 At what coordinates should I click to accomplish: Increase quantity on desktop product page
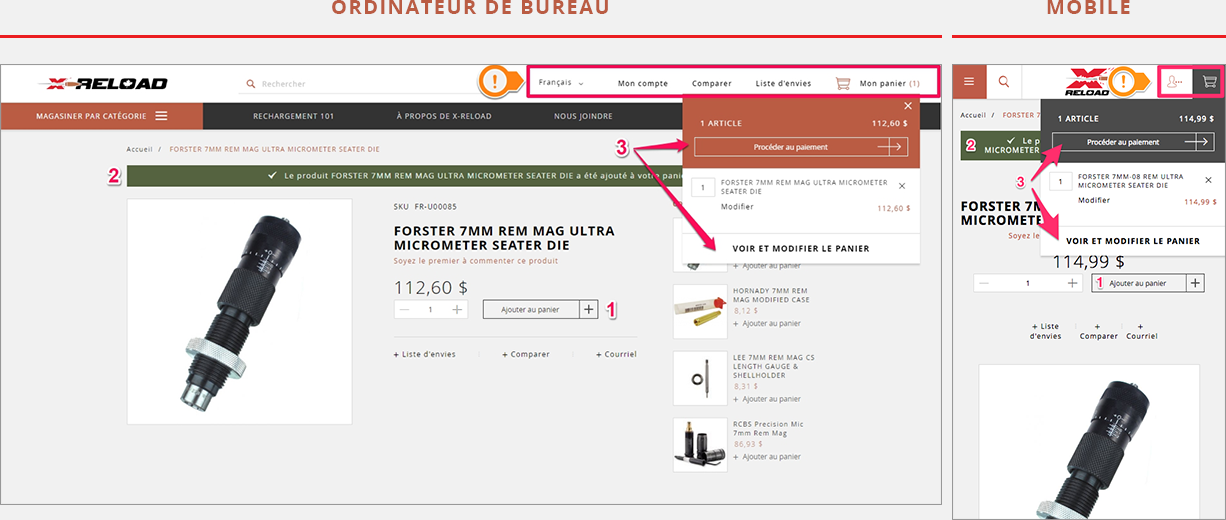tap(457, 310)
